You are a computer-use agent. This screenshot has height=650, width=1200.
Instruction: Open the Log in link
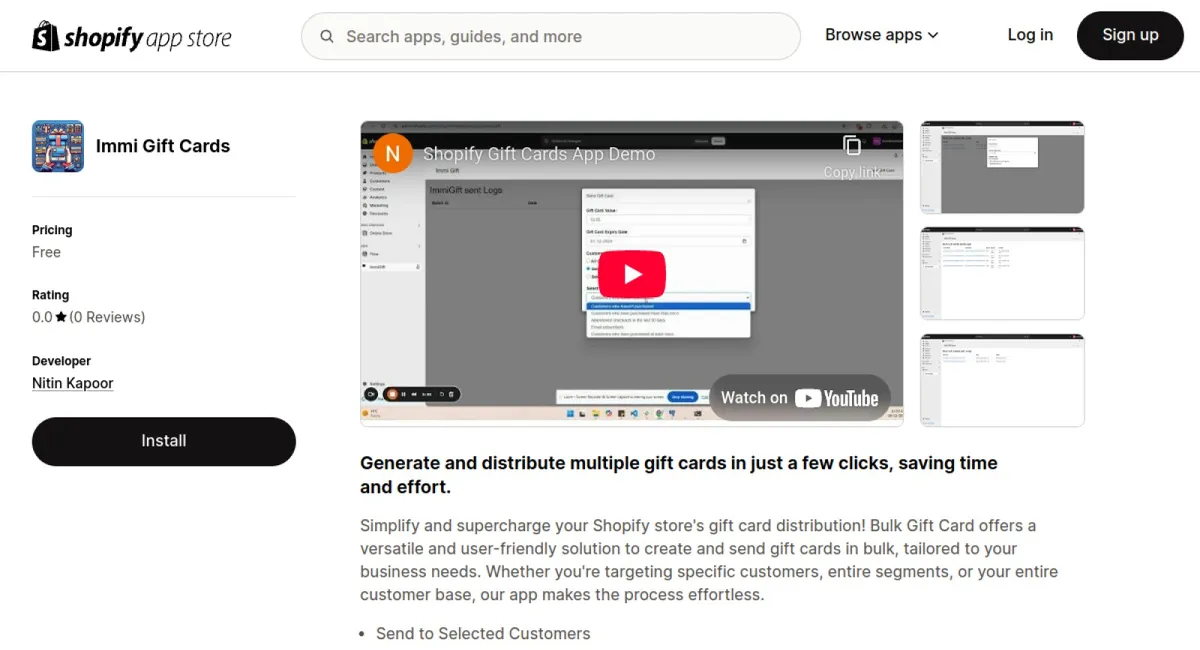1030,35
